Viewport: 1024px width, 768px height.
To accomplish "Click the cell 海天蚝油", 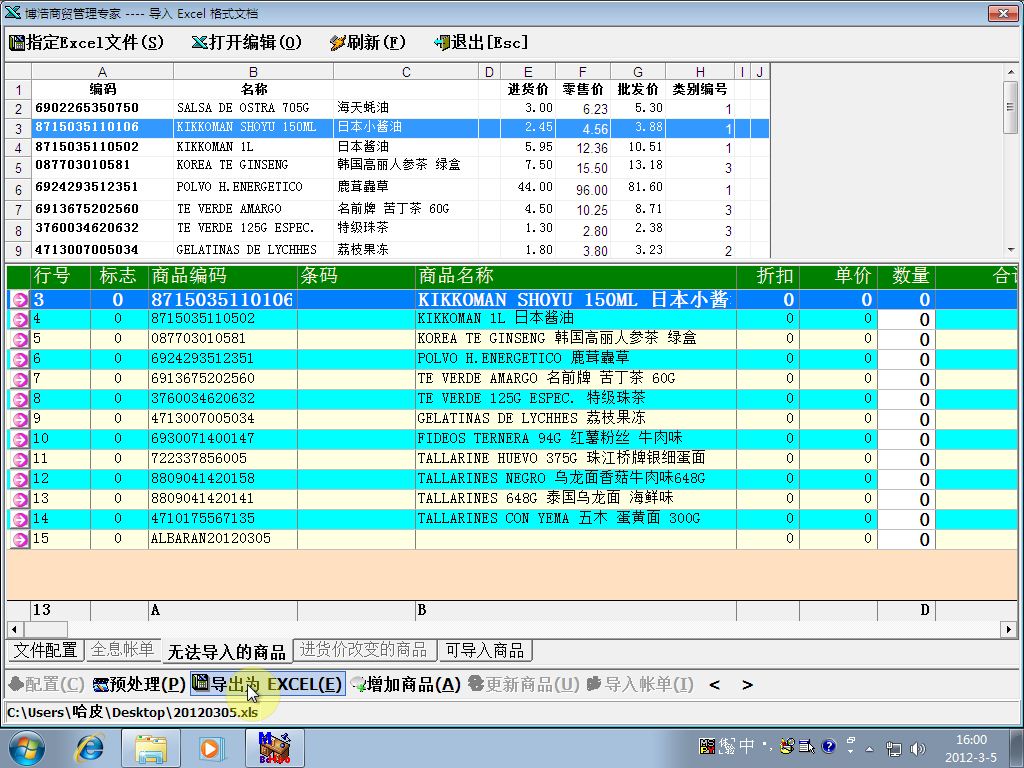I will [x=406, y=108].
